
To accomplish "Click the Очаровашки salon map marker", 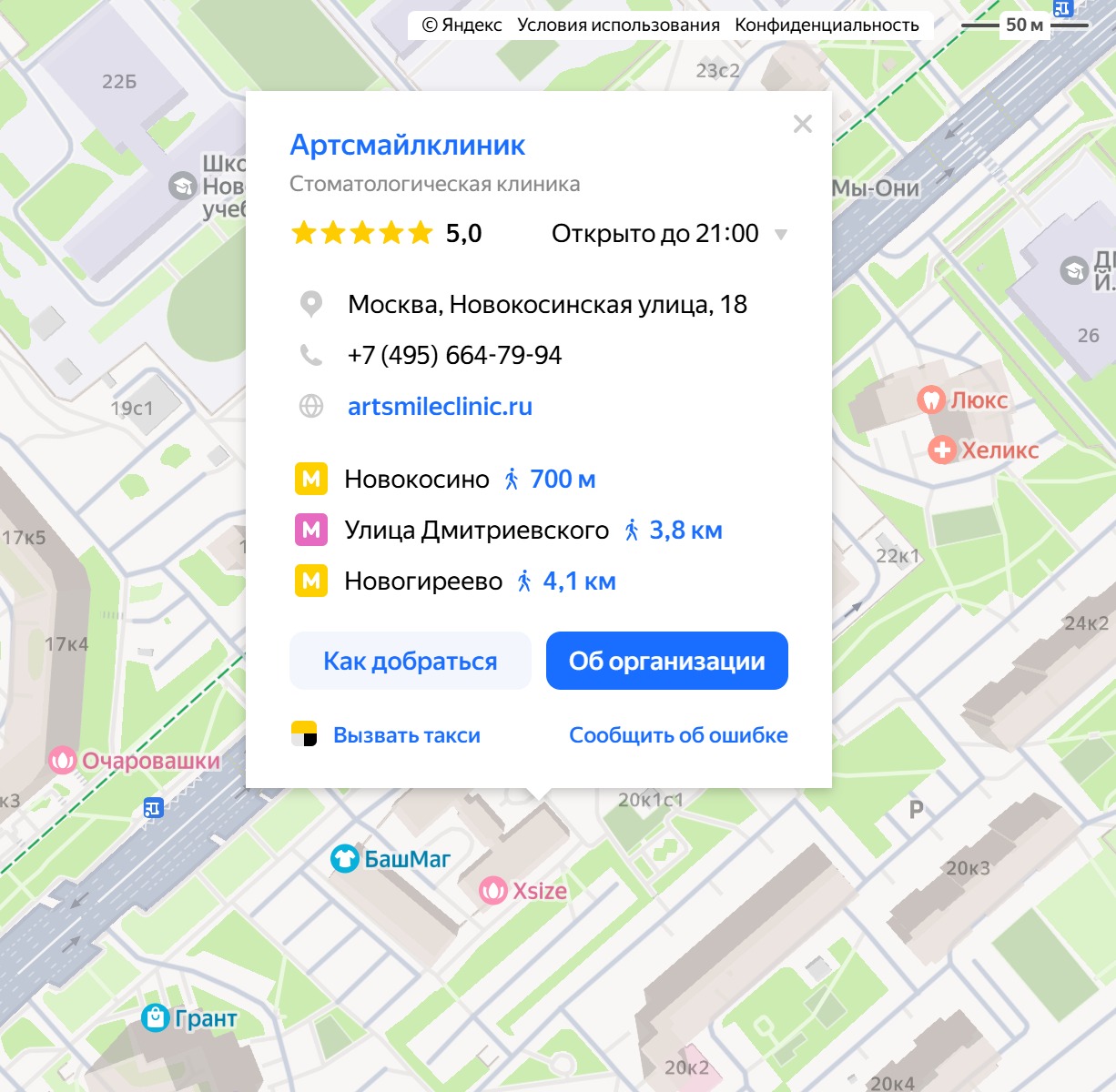I will click(x=62, y=760).
